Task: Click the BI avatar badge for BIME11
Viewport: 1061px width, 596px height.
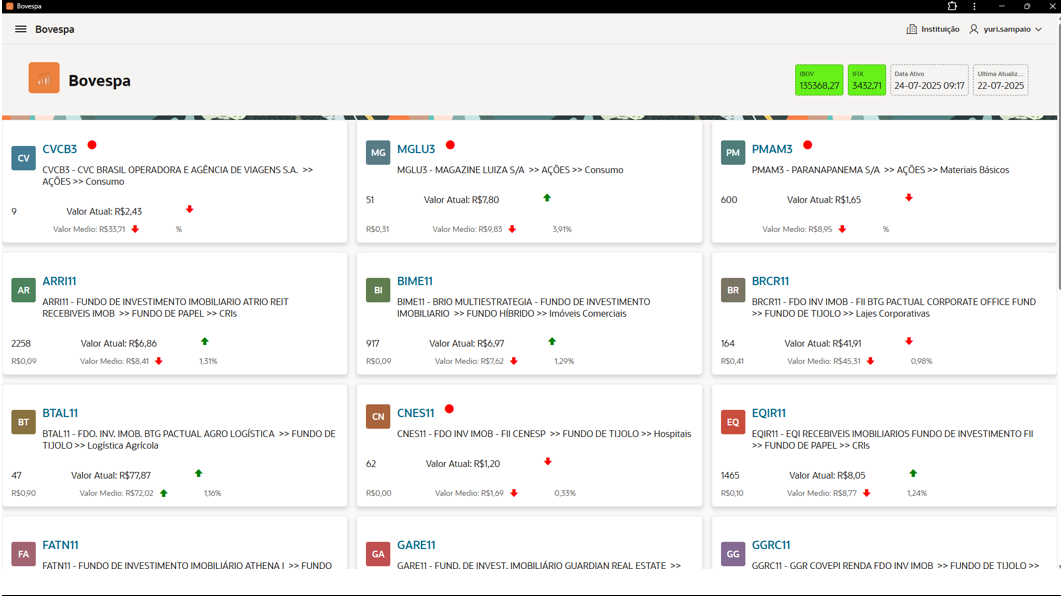Action: tap(378, 290)
